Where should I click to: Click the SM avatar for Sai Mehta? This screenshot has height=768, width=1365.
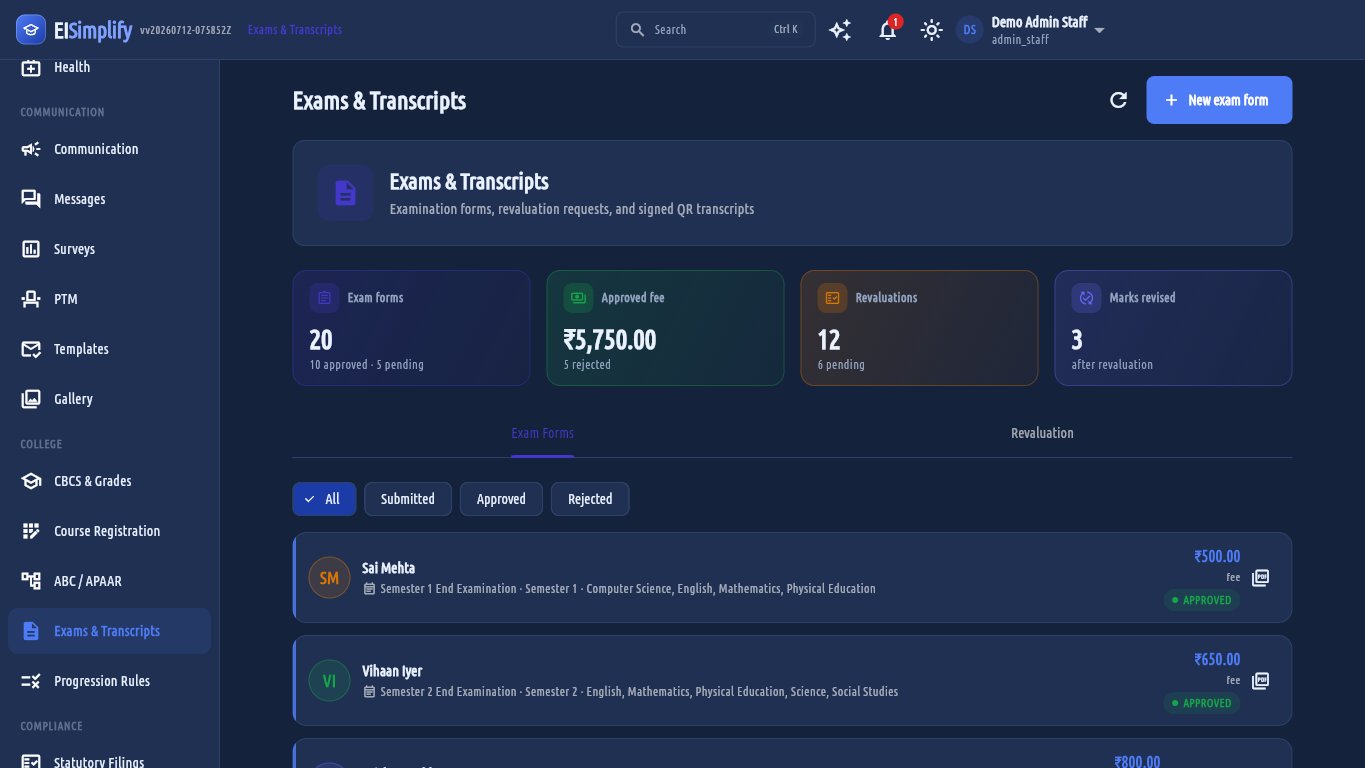pos(330,578)
